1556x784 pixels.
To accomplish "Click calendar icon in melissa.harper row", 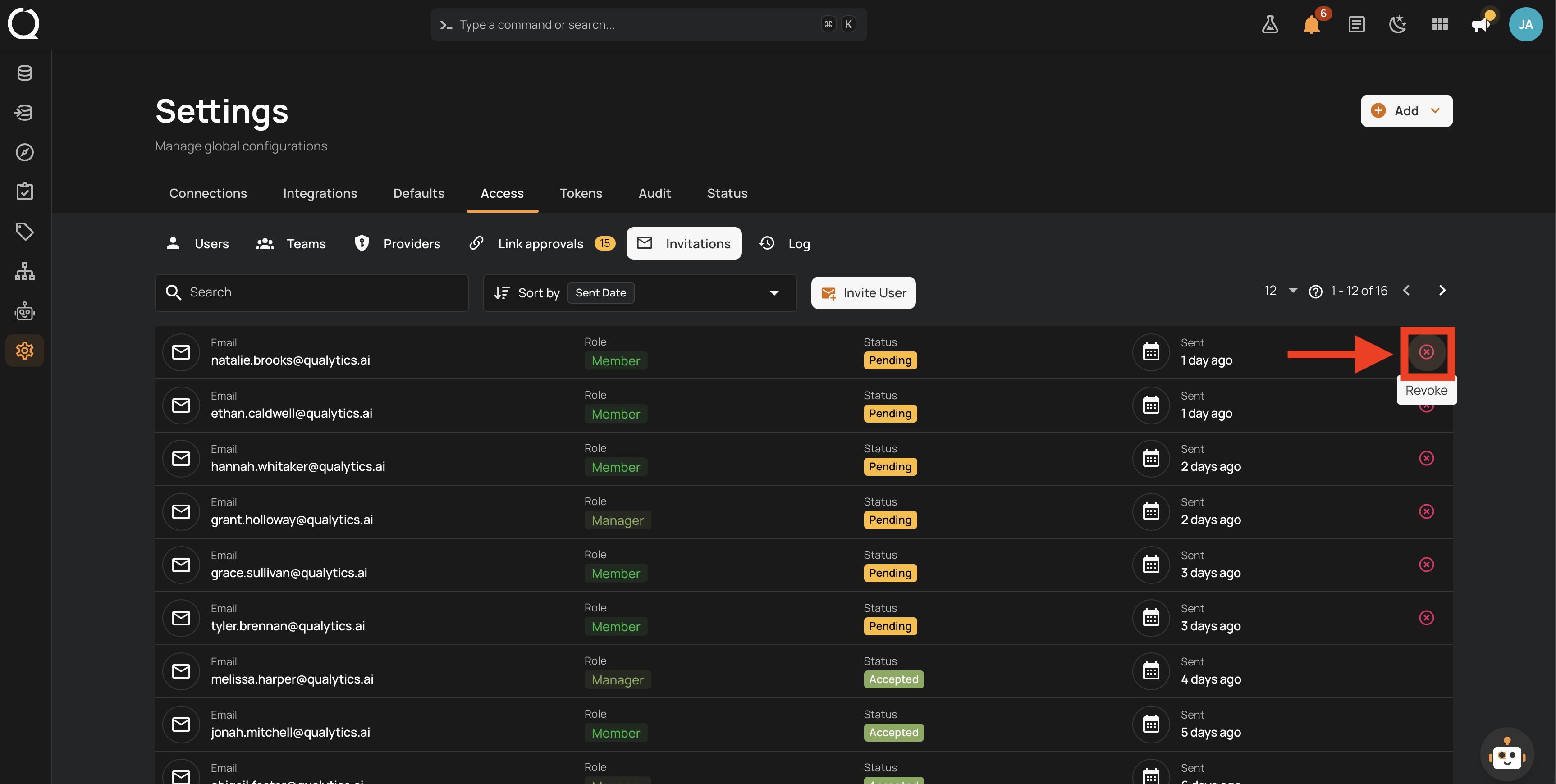I will pyautogui.click(x=1151, y=671).
